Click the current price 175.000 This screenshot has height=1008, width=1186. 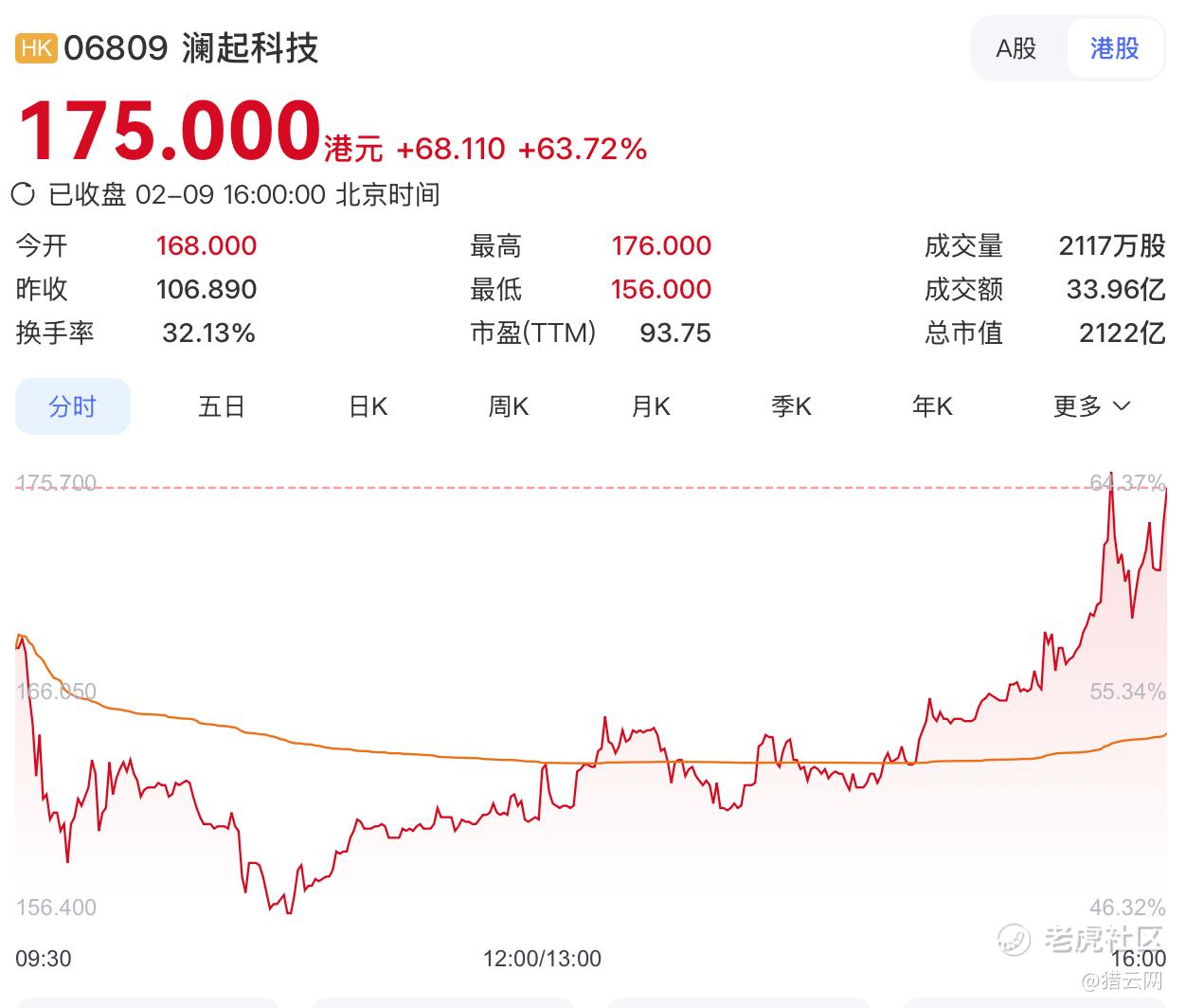point(170,130)
